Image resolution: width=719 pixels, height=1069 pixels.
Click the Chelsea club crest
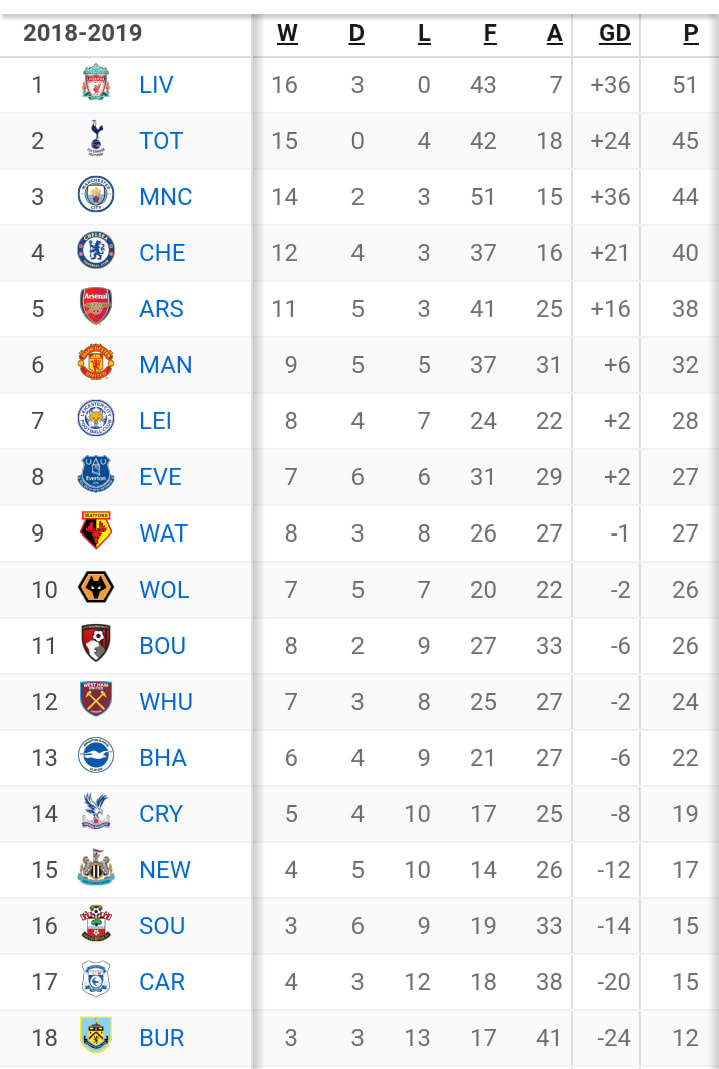tap(96, 251)
